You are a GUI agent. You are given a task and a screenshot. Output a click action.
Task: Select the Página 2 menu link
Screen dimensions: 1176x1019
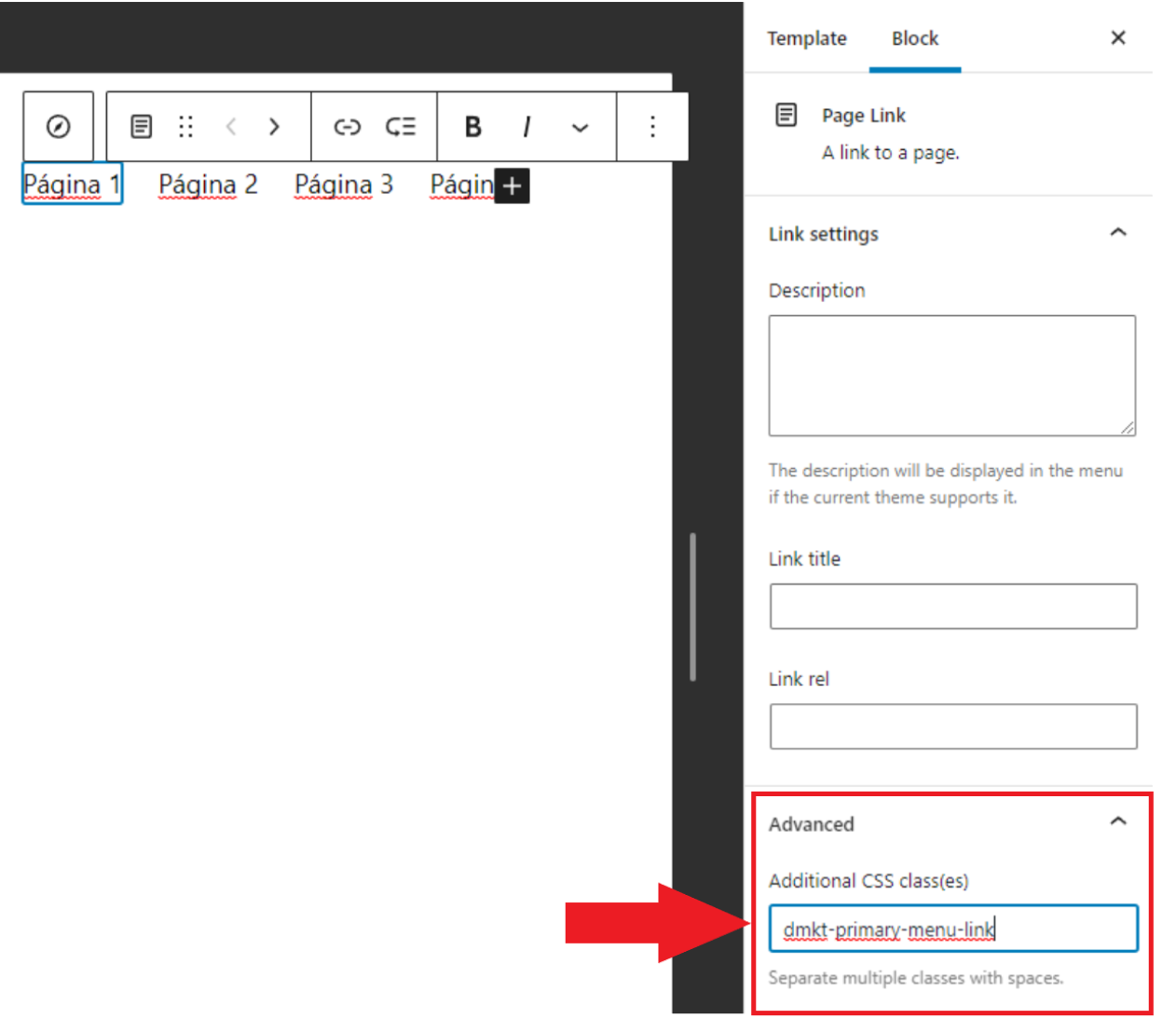coord(208,185)
